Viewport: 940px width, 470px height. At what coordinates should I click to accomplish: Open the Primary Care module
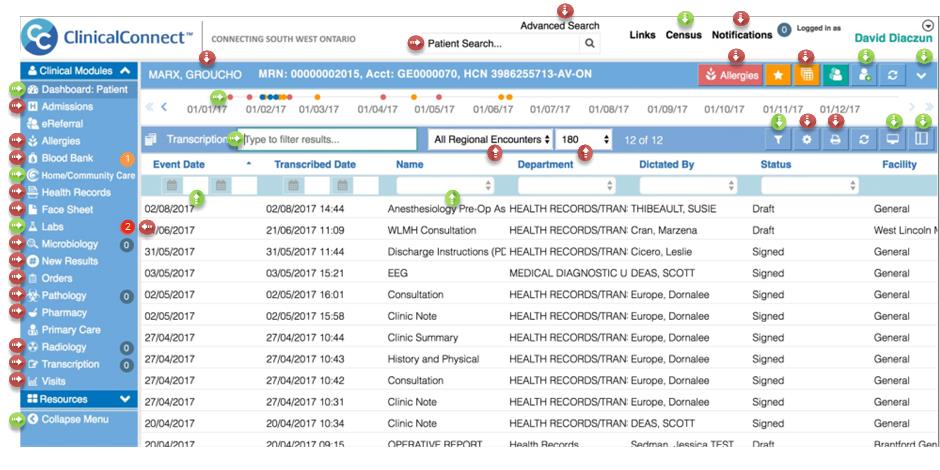71,330
